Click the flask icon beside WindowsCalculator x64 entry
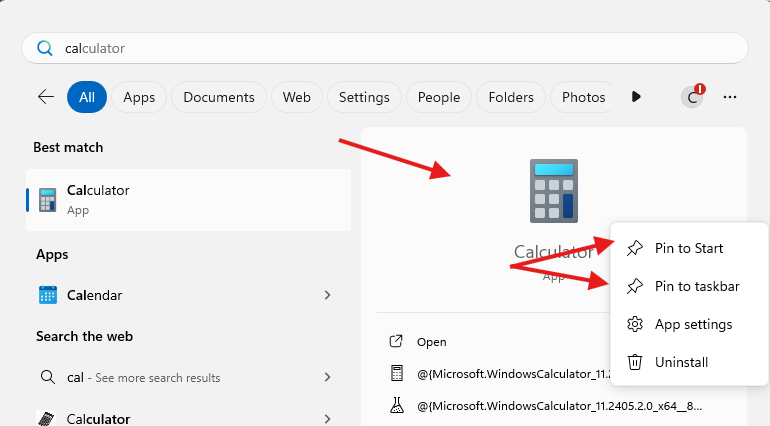 397,405
